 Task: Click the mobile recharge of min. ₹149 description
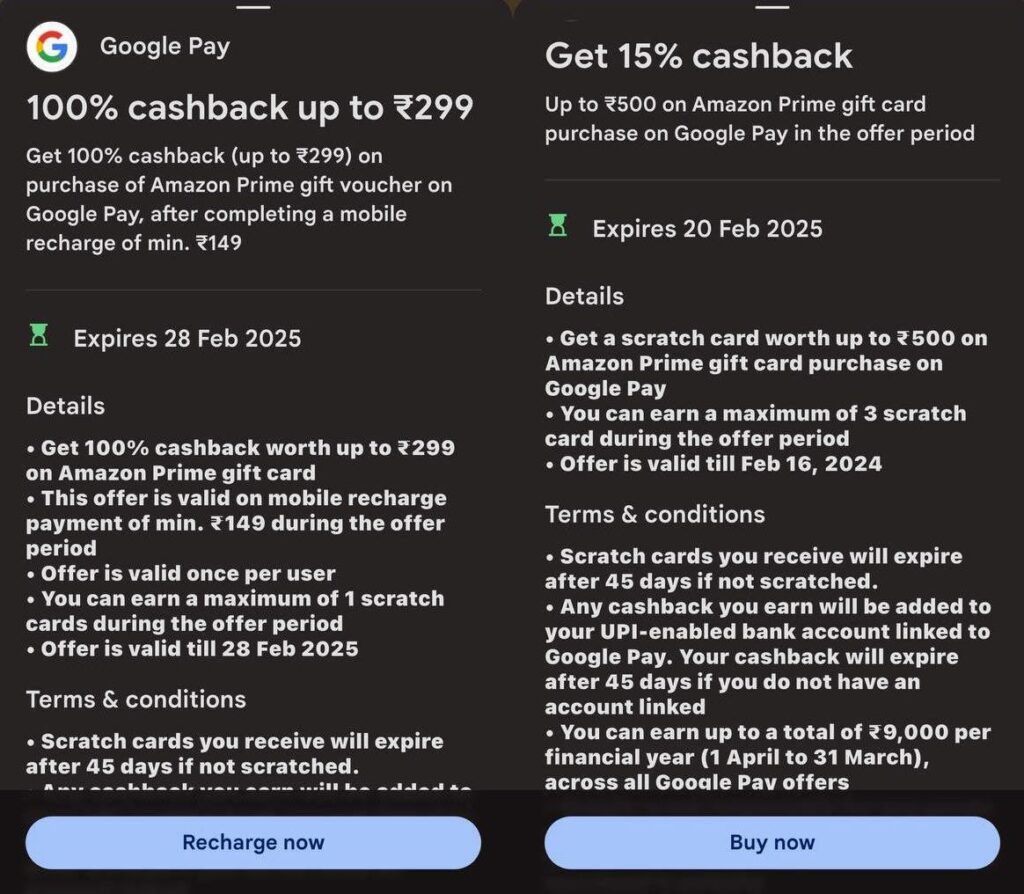coord(238,199)
